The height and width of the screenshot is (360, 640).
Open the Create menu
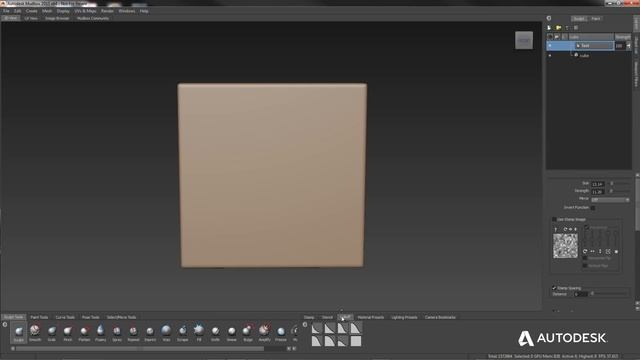coord(31,11)
